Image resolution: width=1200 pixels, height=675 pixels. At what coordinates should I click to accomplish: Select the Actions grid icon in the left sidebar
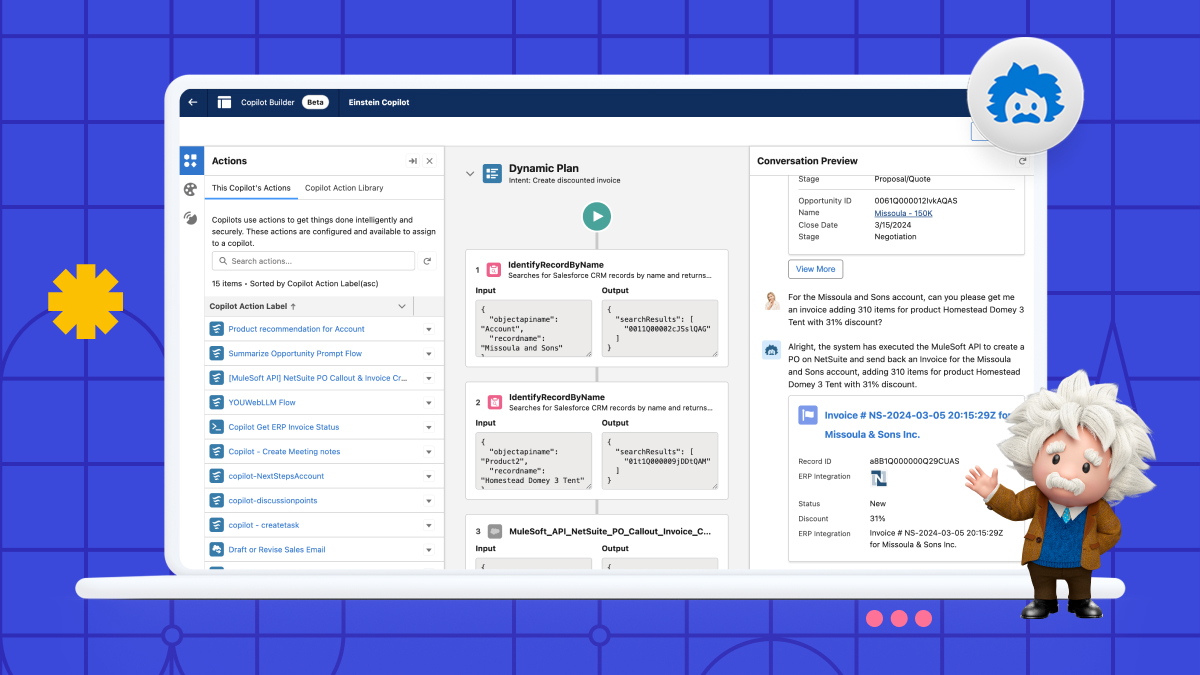coord(190,160)
